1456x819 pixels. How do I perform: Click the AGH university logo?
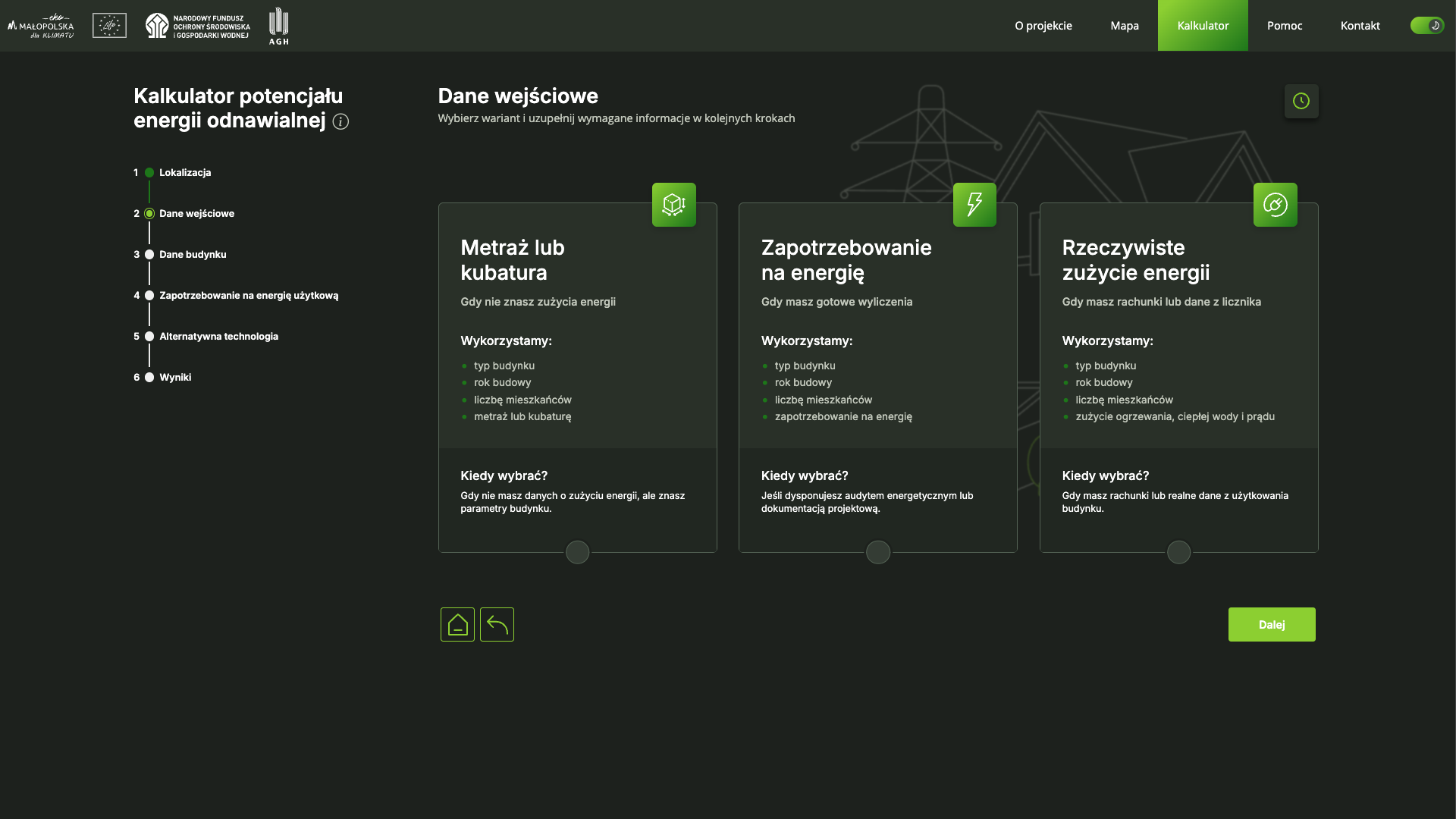tap(279, 26)
